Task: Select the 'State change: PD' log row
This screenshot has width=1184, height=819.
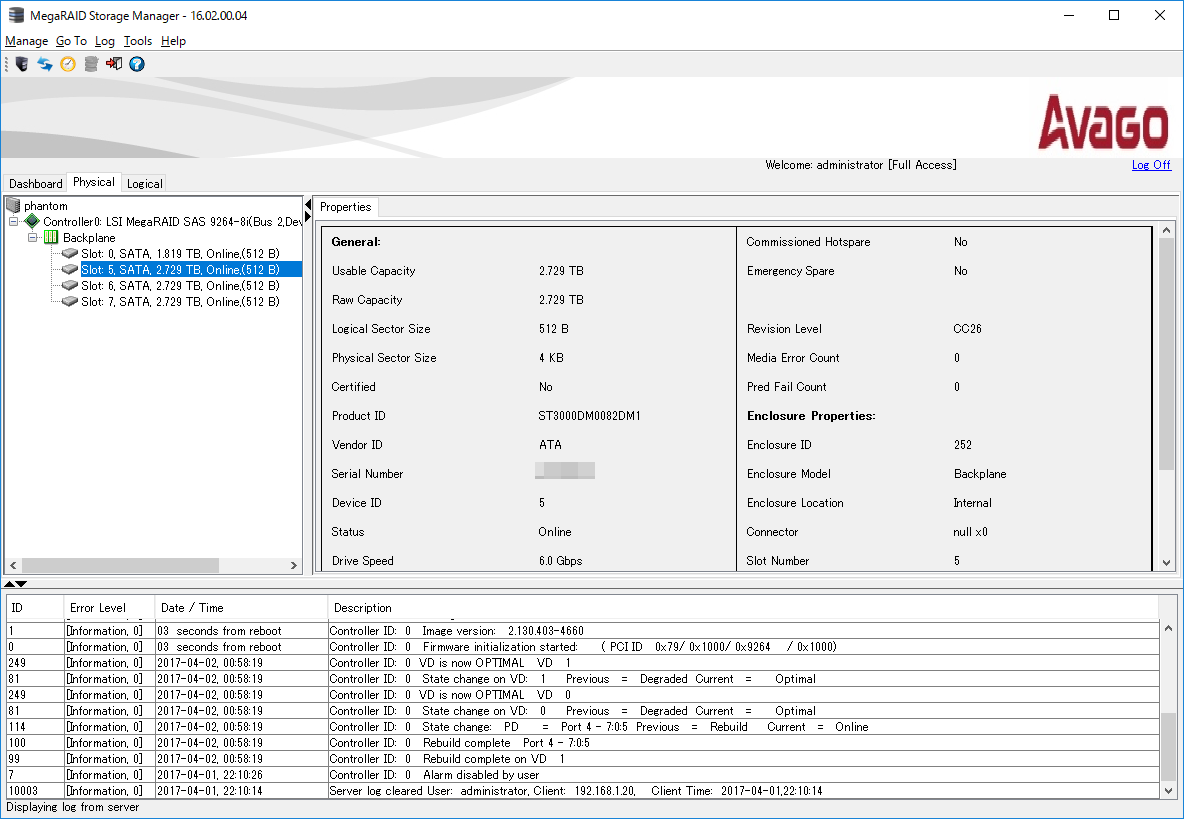Action: tap(583, 727)
